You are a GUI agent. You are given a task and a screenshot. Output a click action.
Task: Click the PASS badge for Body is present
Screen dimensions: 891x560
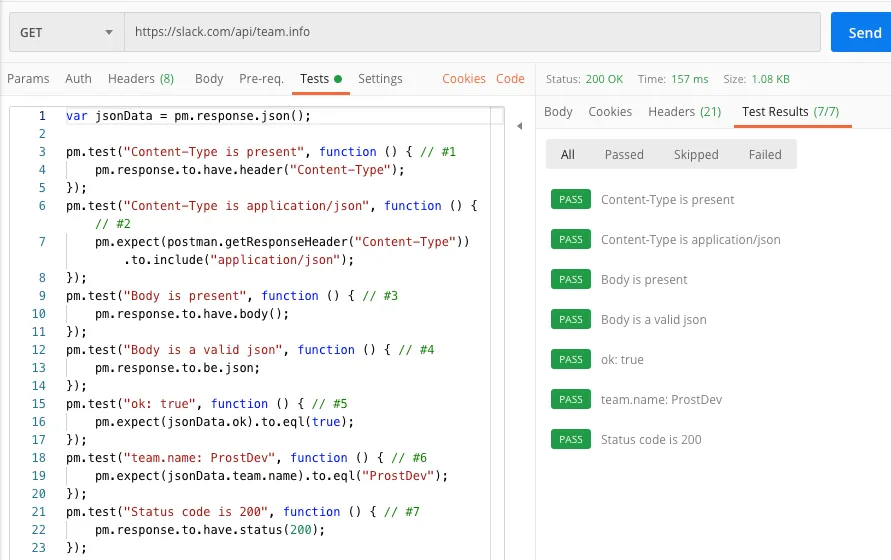(571, 279)
